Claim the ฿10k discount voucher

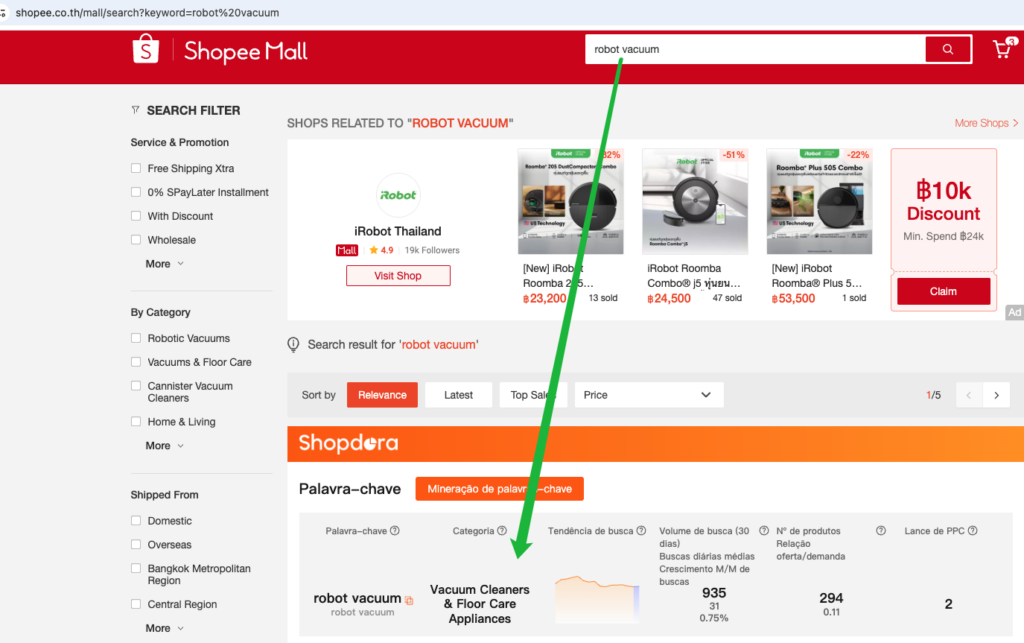943,291
